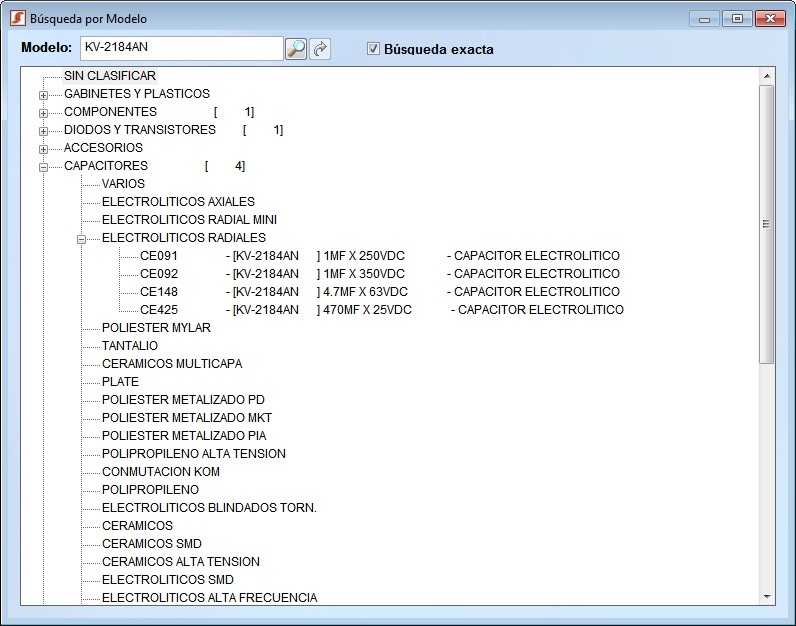The image size is (796, 626).
Task: Select CERAMICOS ALTA TENSION item
Action: [181, 562]
